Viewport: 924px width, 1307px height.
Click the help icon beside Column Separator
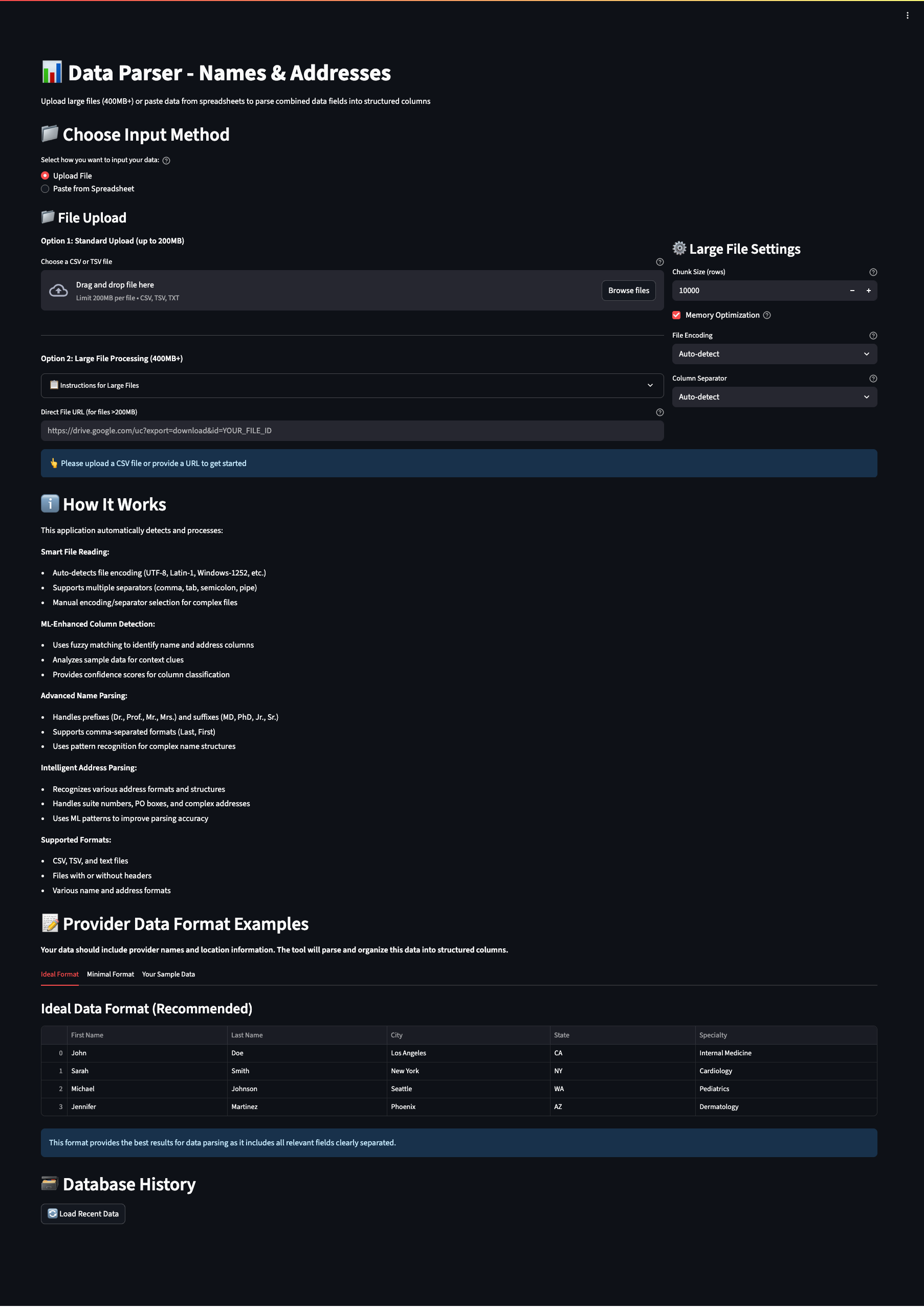click(x=873, y=378)
